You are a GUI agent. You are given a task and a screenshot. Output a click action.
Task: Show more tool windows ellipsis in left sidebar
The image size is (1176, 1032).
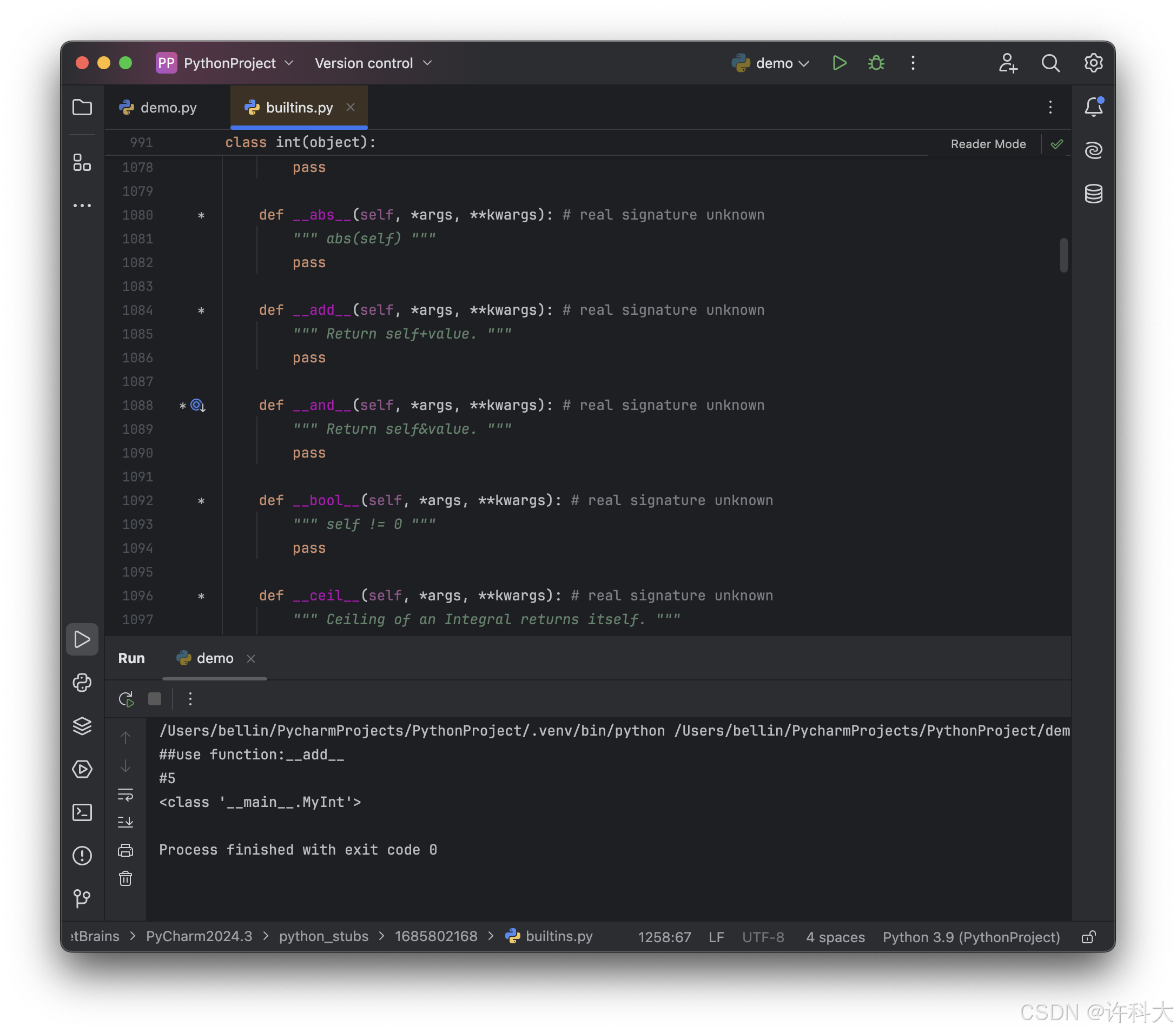point(82,206)
